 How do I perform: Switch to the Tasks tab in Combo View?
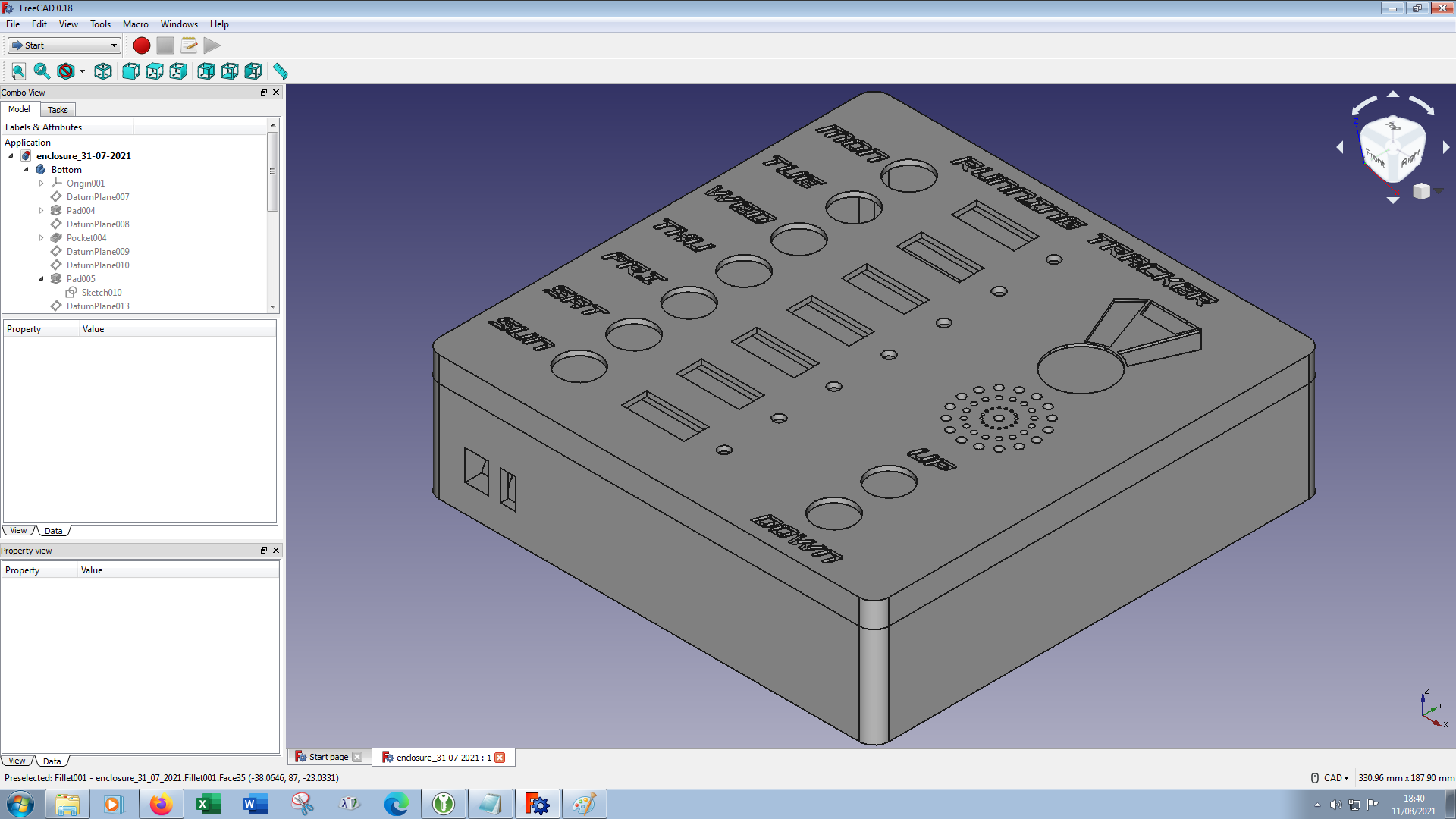click(57, 109)
